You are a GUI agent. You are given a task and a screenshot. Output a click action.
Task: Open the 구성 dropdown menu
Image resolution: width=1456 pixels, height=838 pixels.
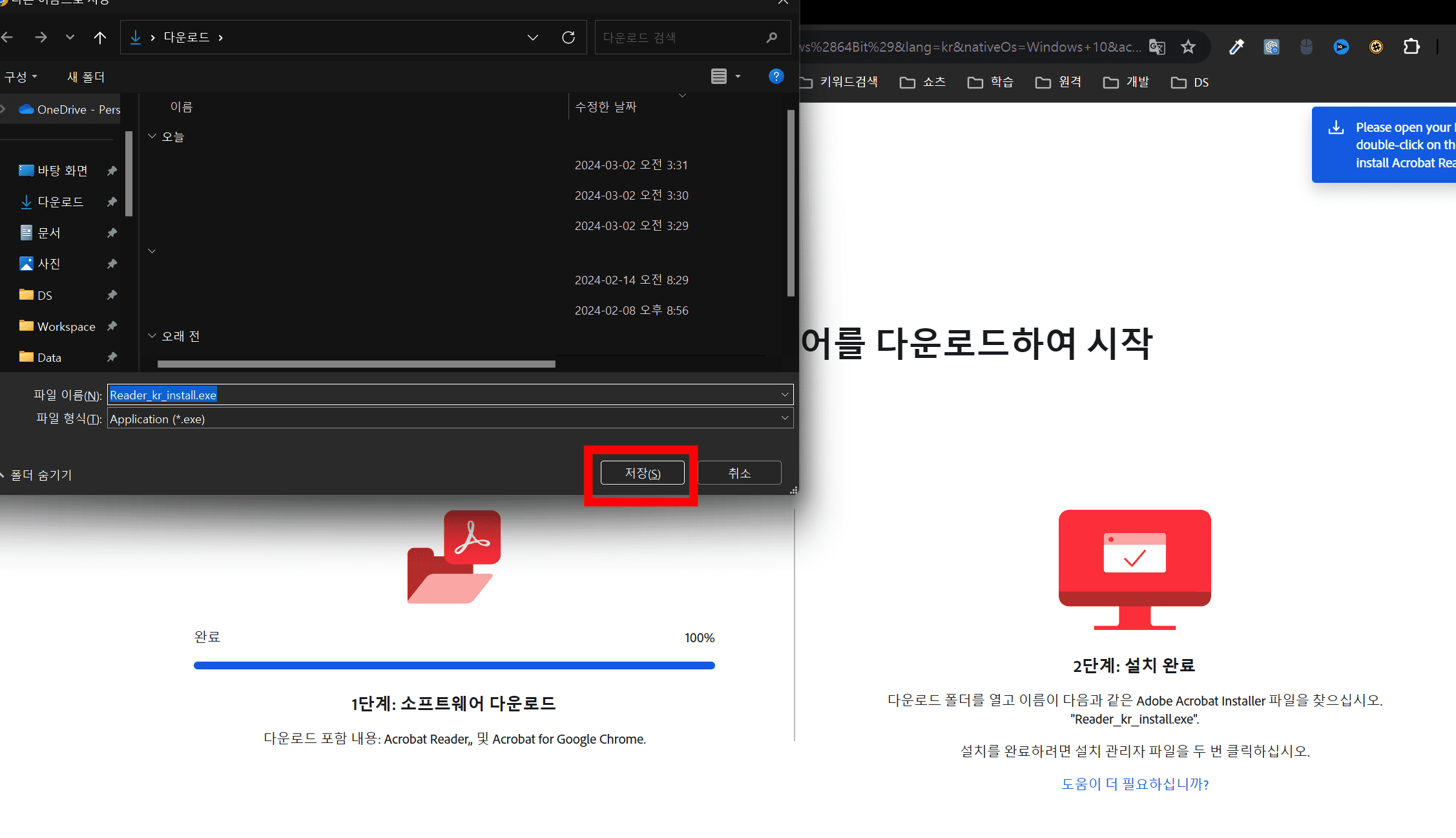20,76
